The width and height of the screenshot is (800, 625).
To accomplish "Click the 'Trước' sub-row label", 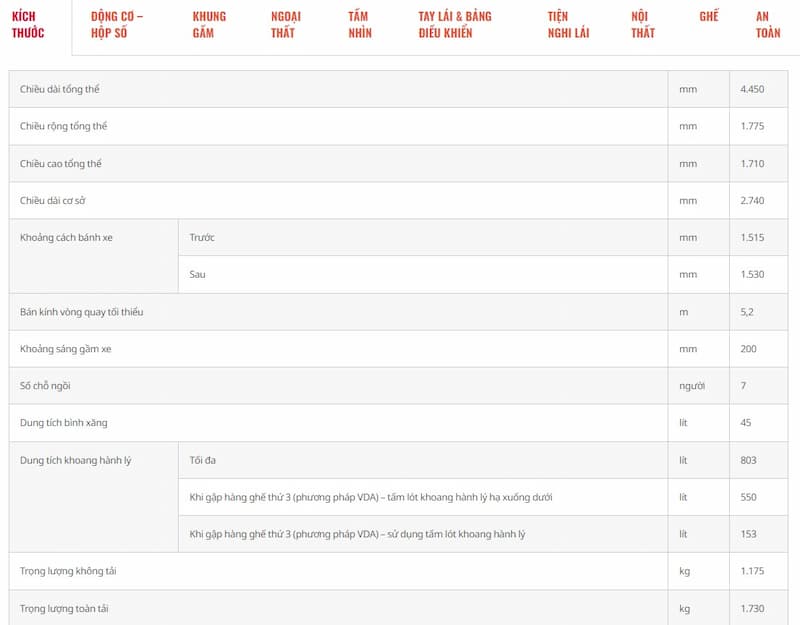I will tap(202, 238).
